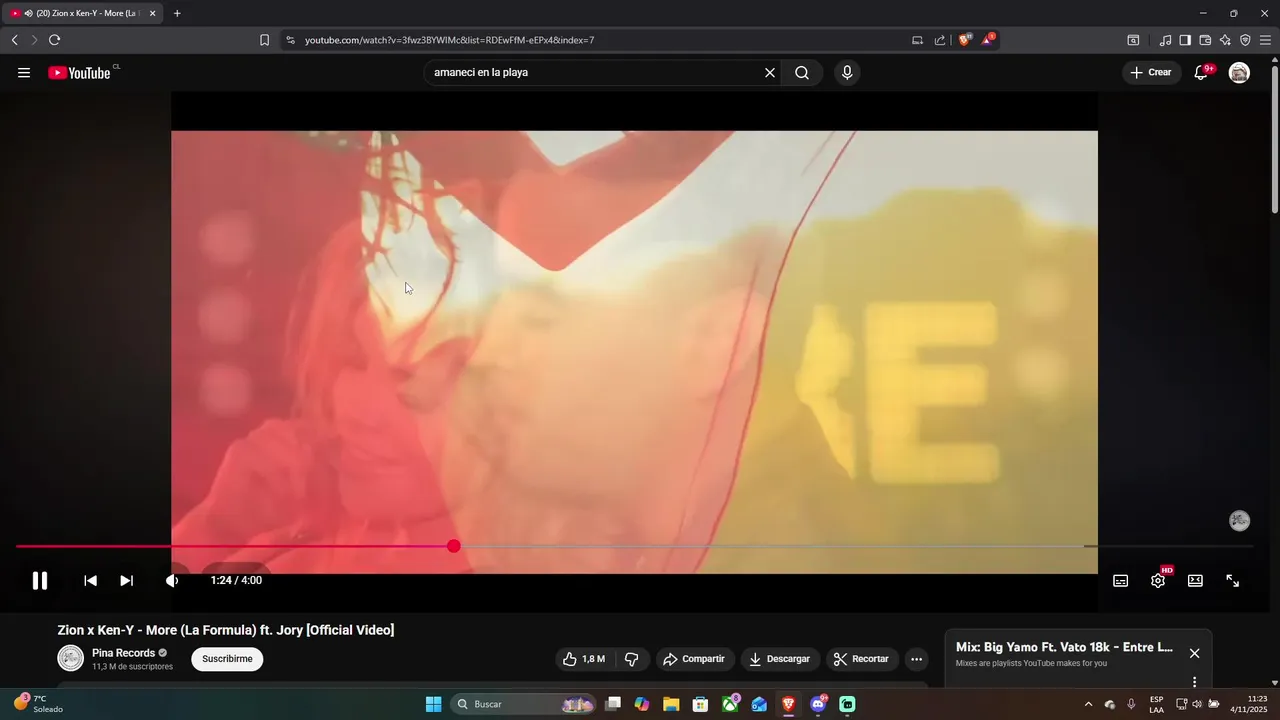Clip the video with Recortar
The width and height of the screenshot is (1280, 720).
point(862,659)
